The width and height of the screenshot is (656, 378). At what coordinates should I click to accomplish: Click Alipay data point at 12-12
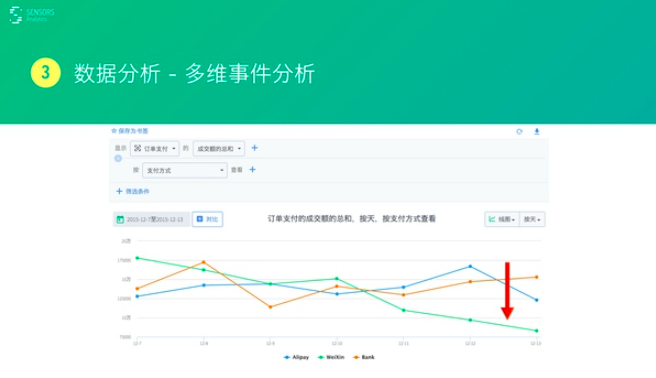(x=470, y=266)
